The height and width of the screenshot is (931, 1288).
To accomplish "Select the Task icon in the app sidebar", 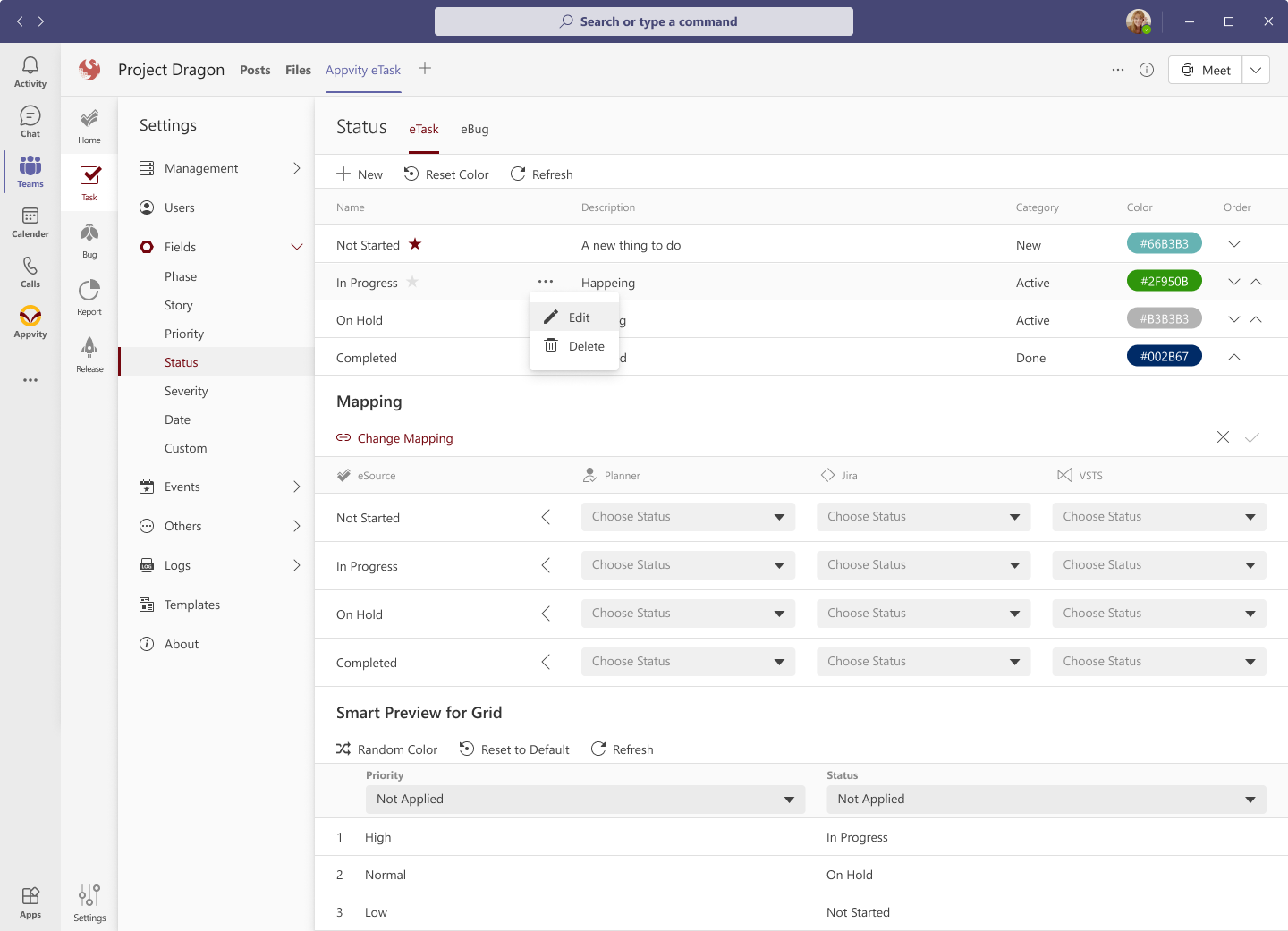I will (x=89, y=182).
